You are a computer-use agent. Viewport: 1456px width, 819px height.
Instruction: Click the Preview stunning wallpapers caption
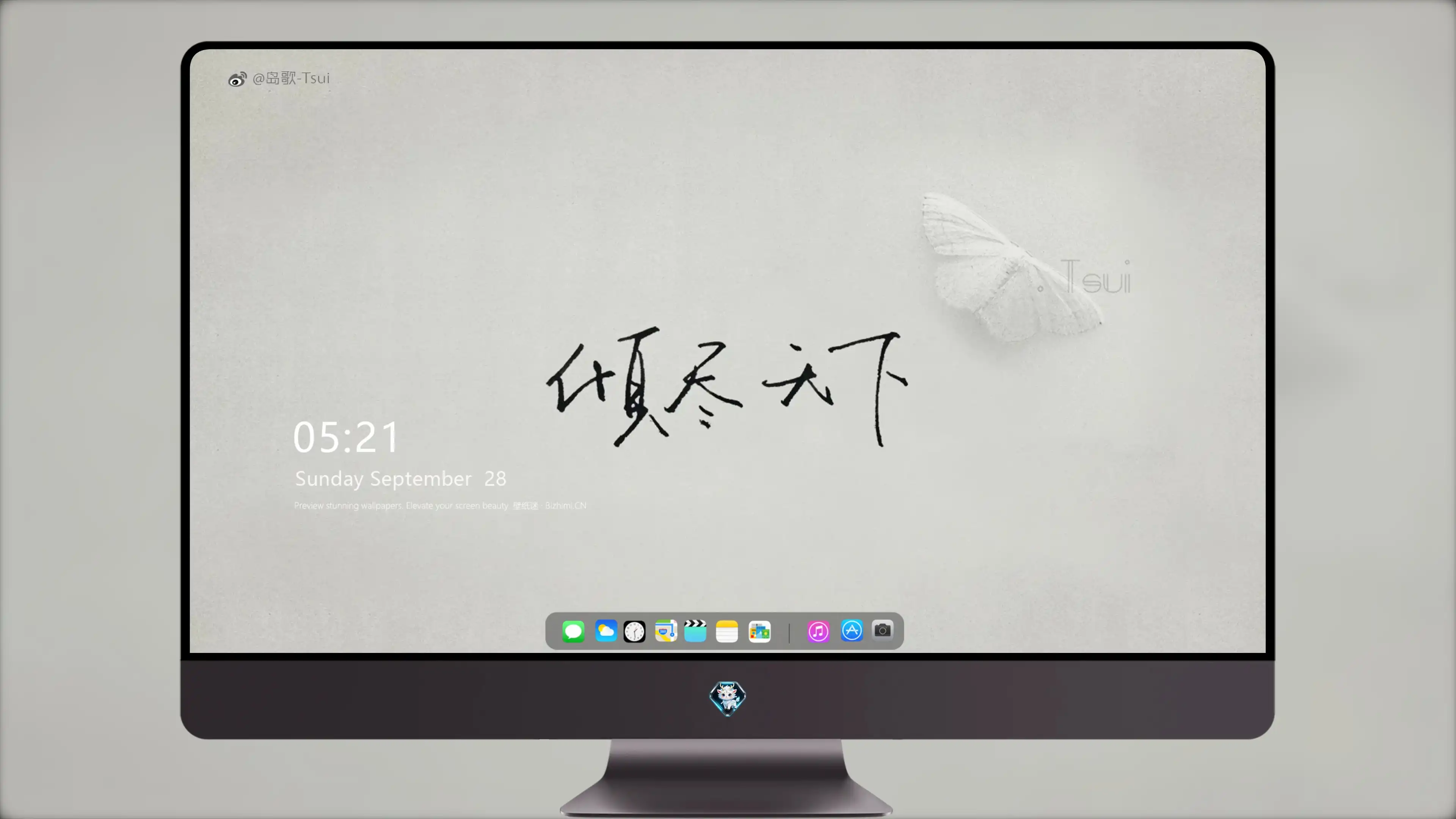[x=440, y=505]
